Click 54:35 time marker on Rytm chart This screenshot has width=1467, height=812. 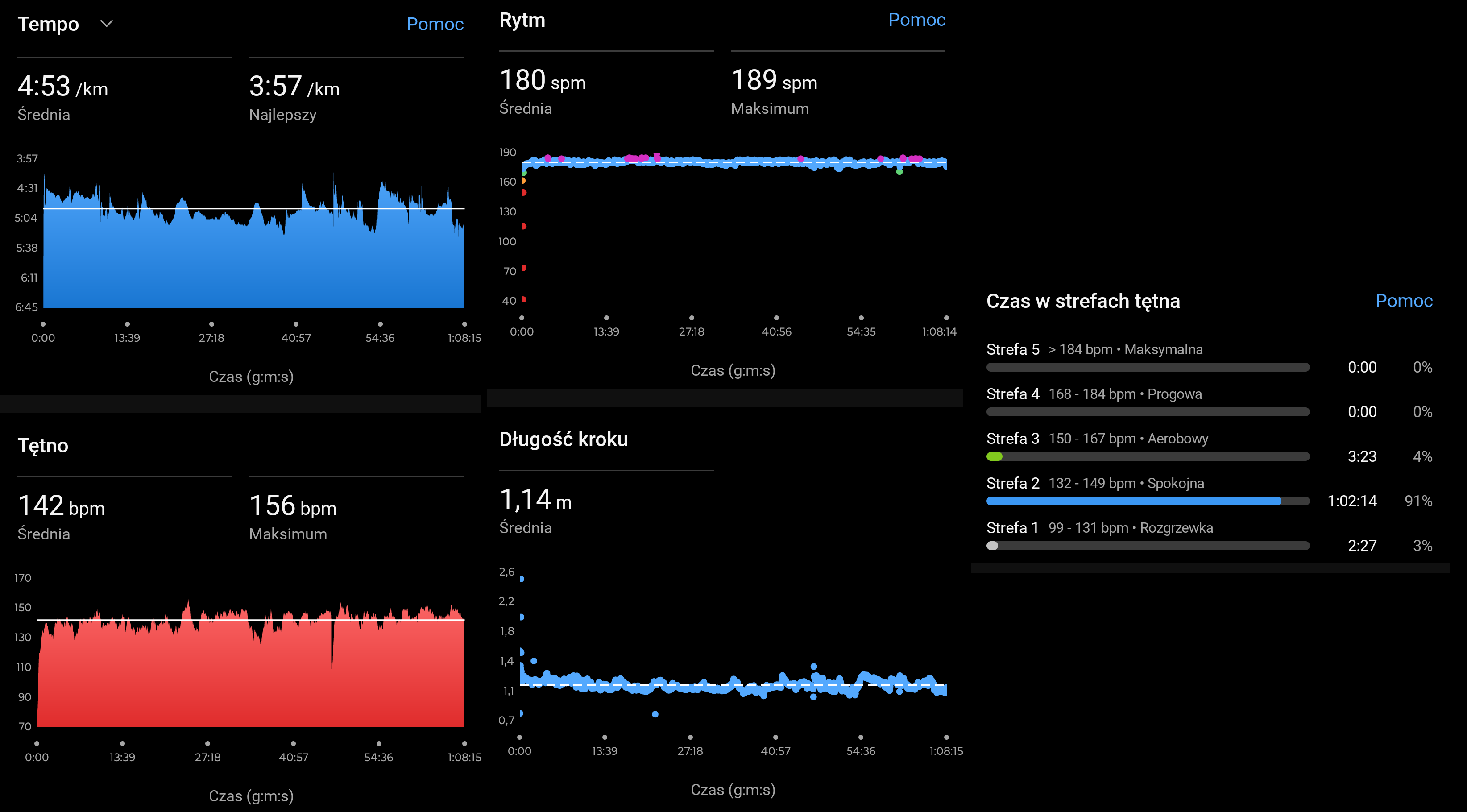click(x=861, y=331)
